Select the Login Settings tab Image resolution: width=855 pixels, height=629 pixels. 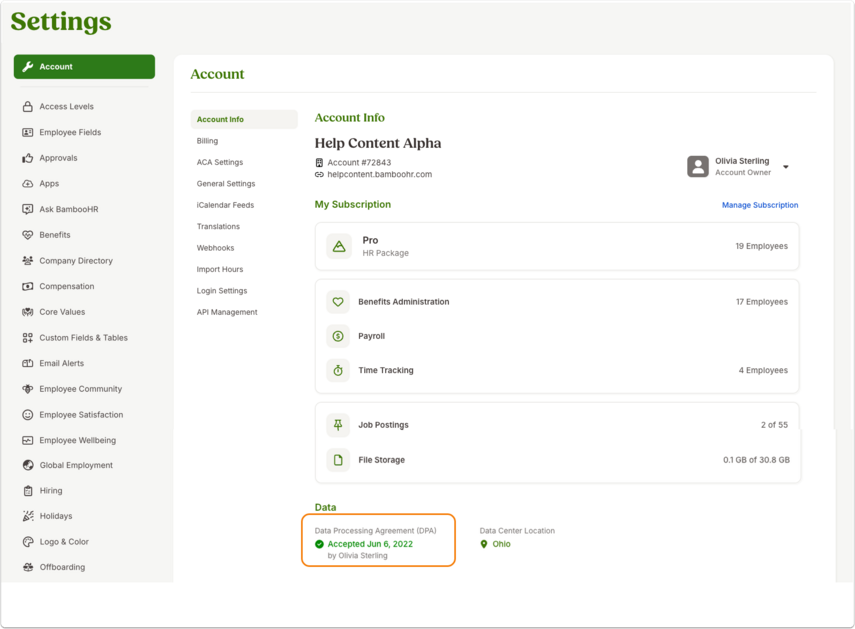(222, 291)
